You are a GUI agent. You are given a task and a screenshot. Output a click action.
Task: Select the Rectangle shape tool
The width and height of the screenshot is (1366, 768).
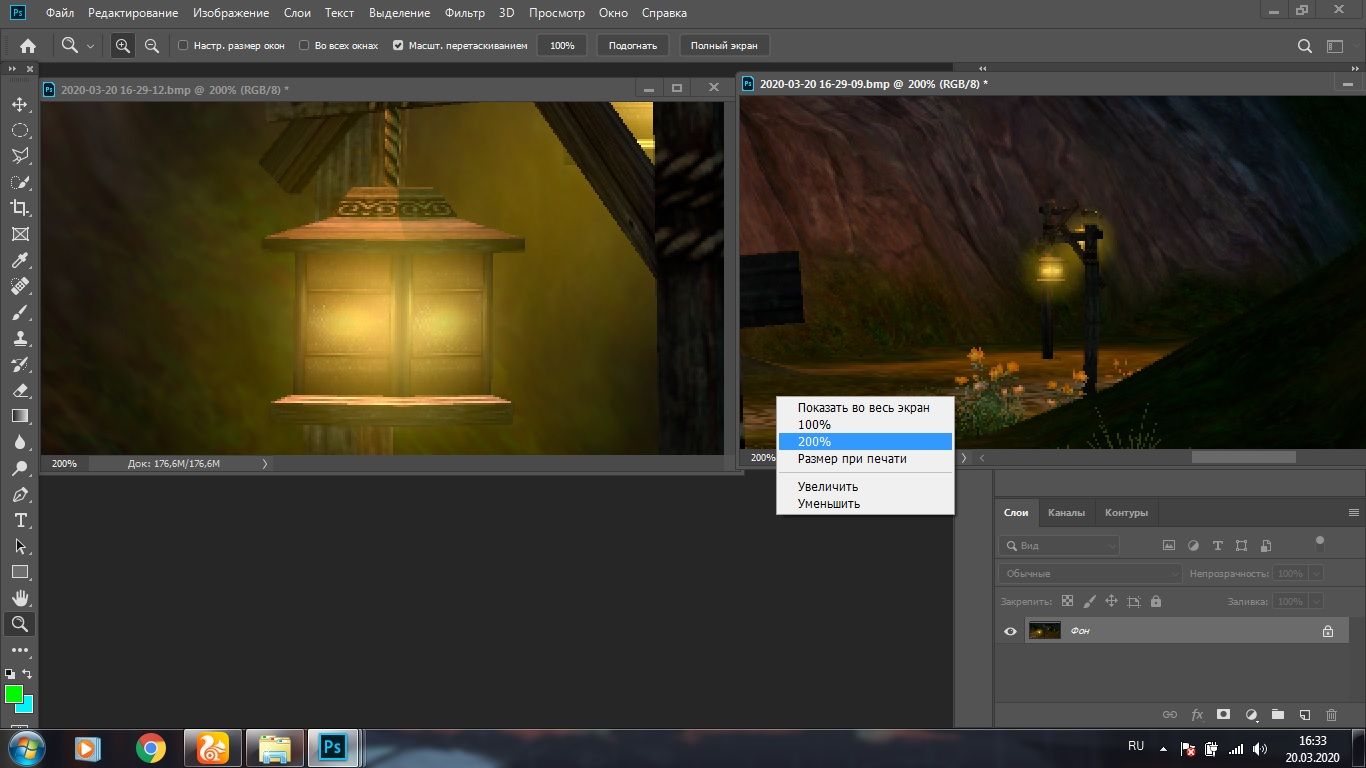[19, 572]
